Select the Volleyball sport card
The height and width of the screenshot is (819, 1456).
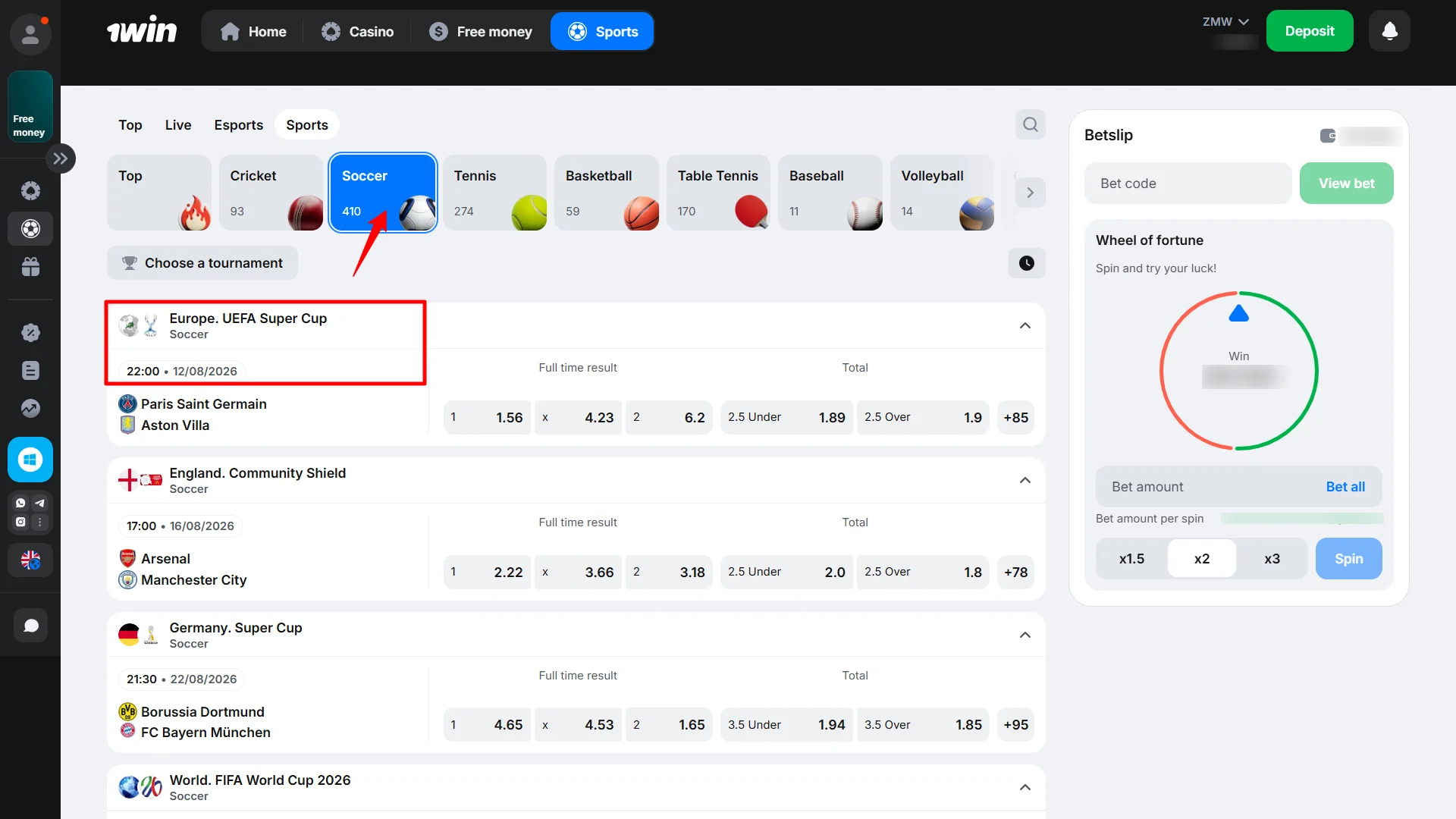pyautogui.click(x=942, y=193)
